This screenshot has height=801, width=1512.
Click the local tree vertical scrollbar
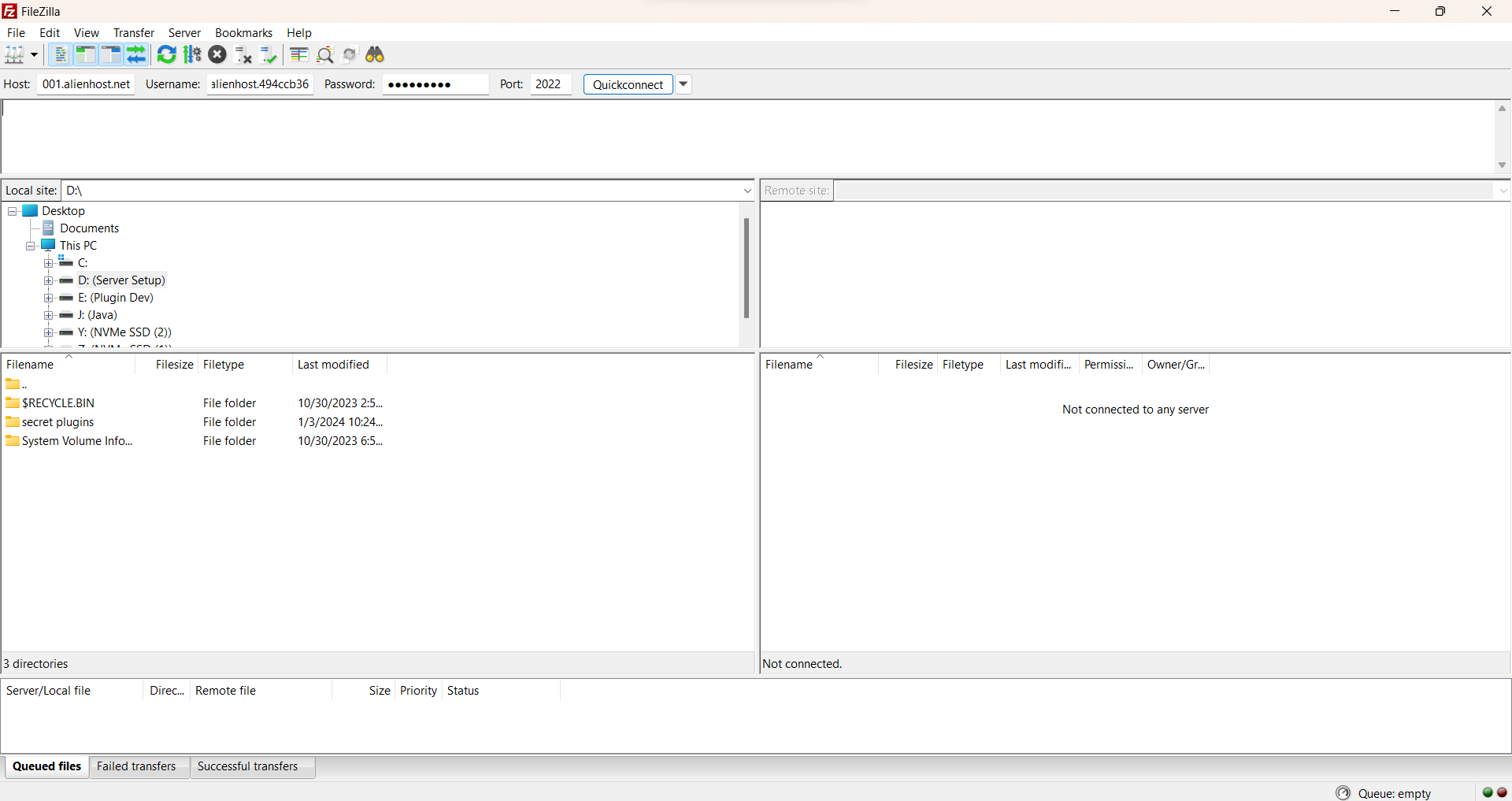(x=746, y=268)
